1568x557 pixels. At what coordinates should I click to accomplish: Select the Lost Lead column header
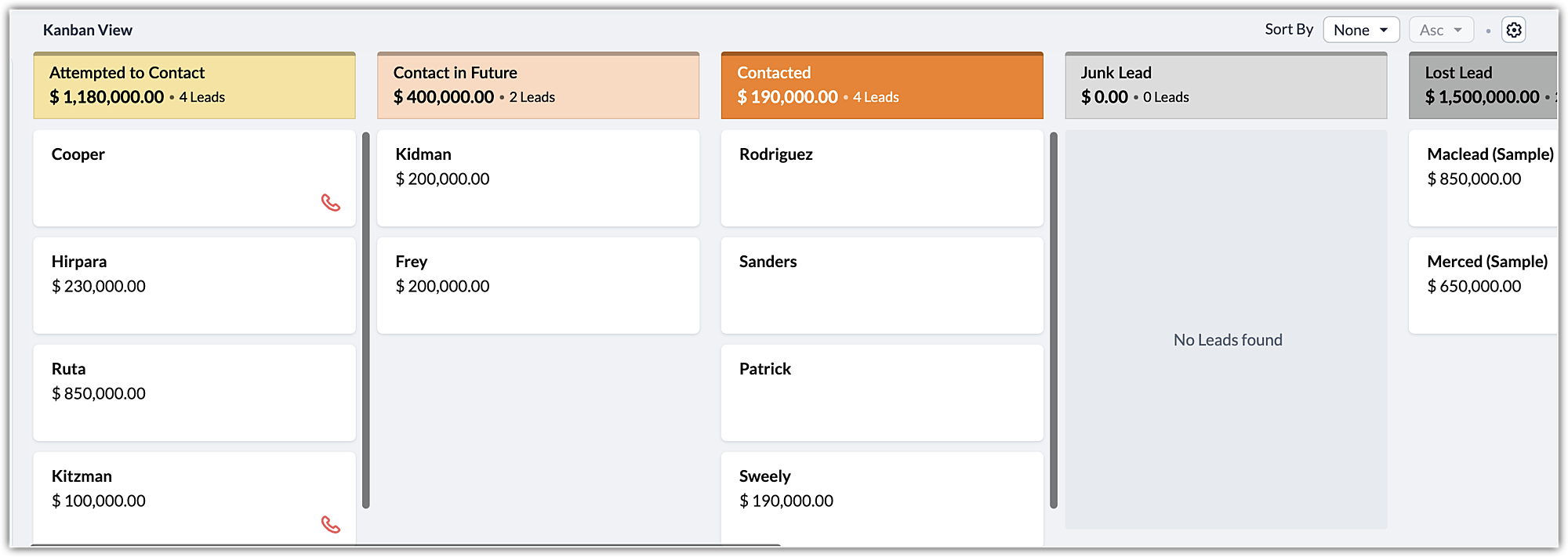[x=1482, y=85]
